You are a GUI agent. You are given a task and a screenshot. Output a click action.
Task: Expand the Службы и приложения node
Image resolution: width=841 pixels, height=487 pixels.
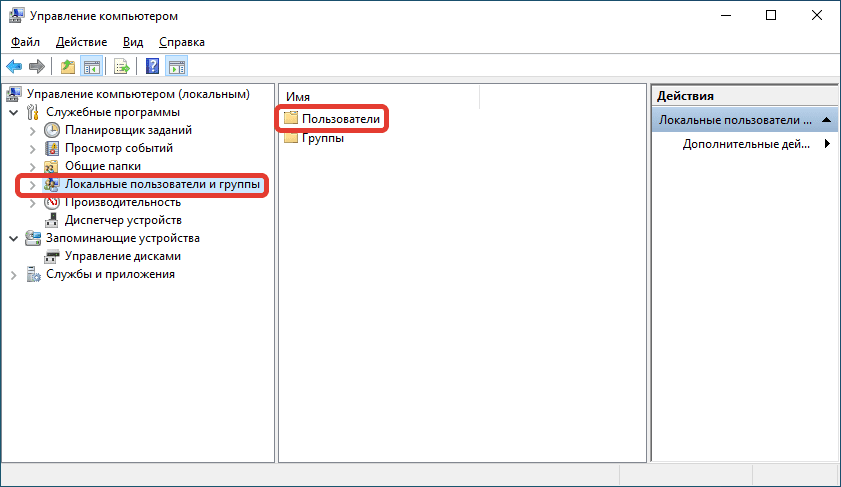[x=14, y=275]
